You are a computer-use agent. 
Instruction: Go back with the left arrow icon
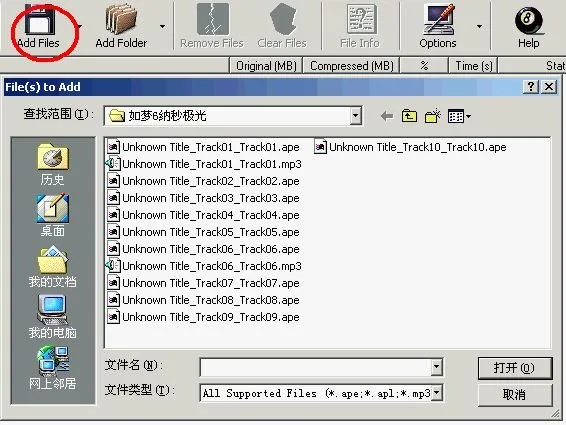click(387, 116)
